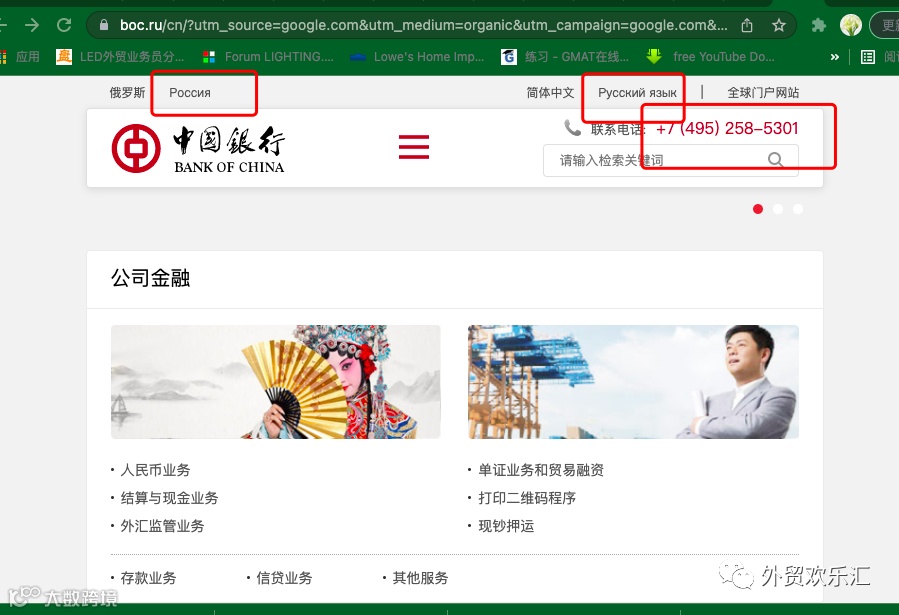Open the 结算与现金业务 link
This screenshot has height=615, width=899.
[x=169, y=498]
